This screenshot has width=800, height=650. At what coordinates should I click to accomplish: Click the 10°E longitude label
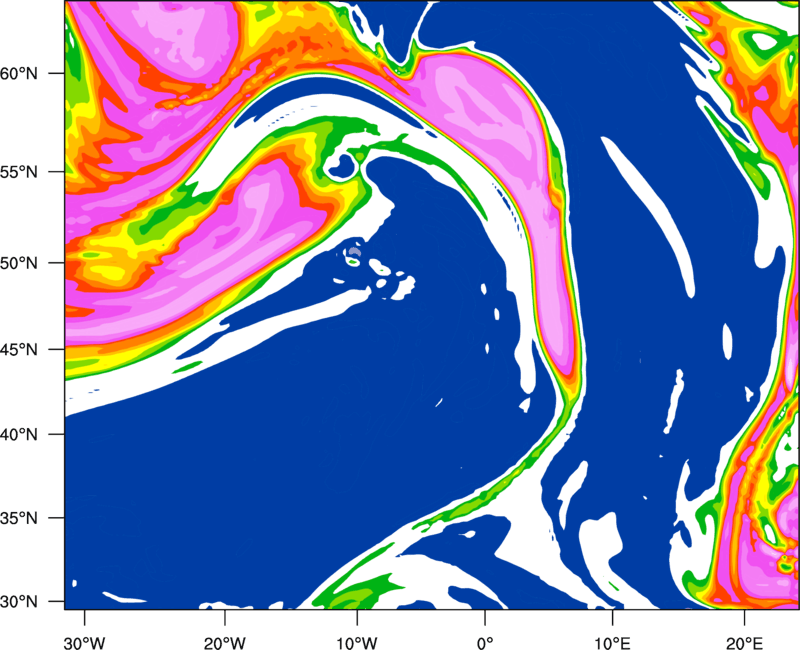point(612,643)
